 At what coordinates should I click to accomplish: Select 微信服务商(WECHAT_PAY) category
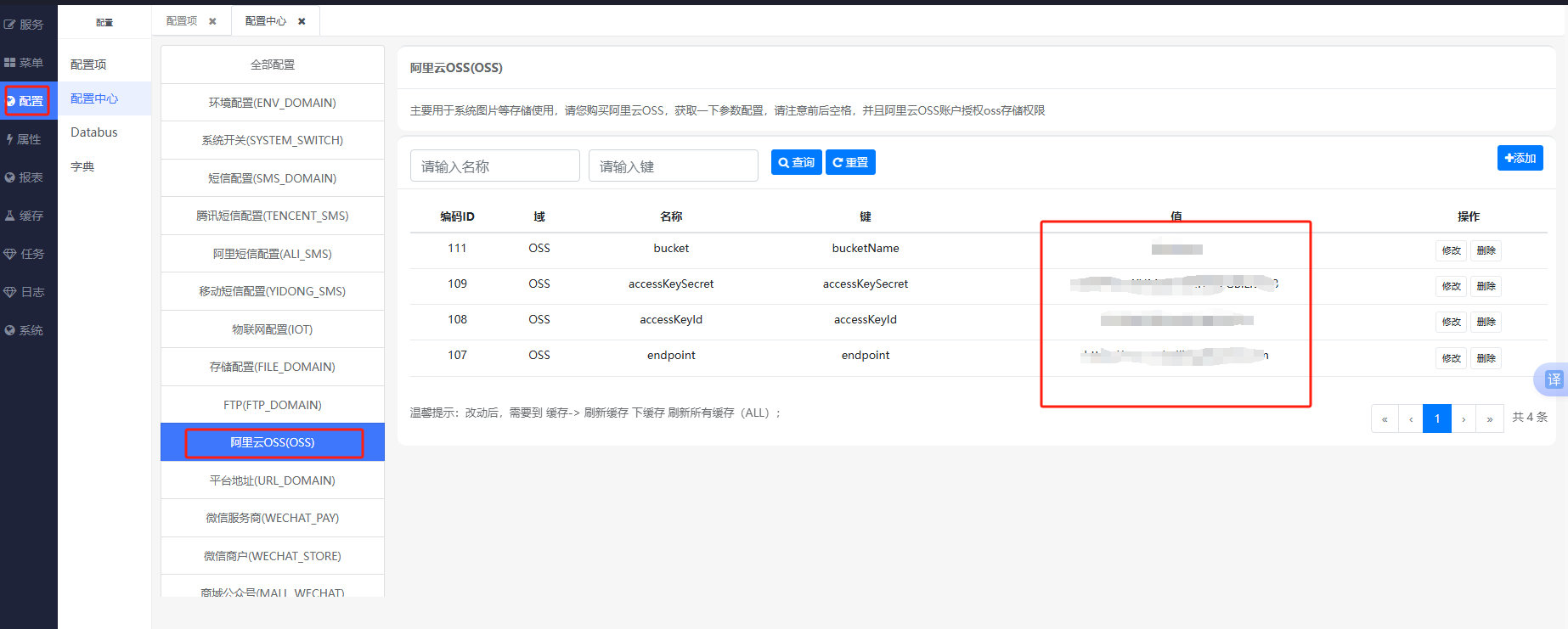tap(273, 518)
